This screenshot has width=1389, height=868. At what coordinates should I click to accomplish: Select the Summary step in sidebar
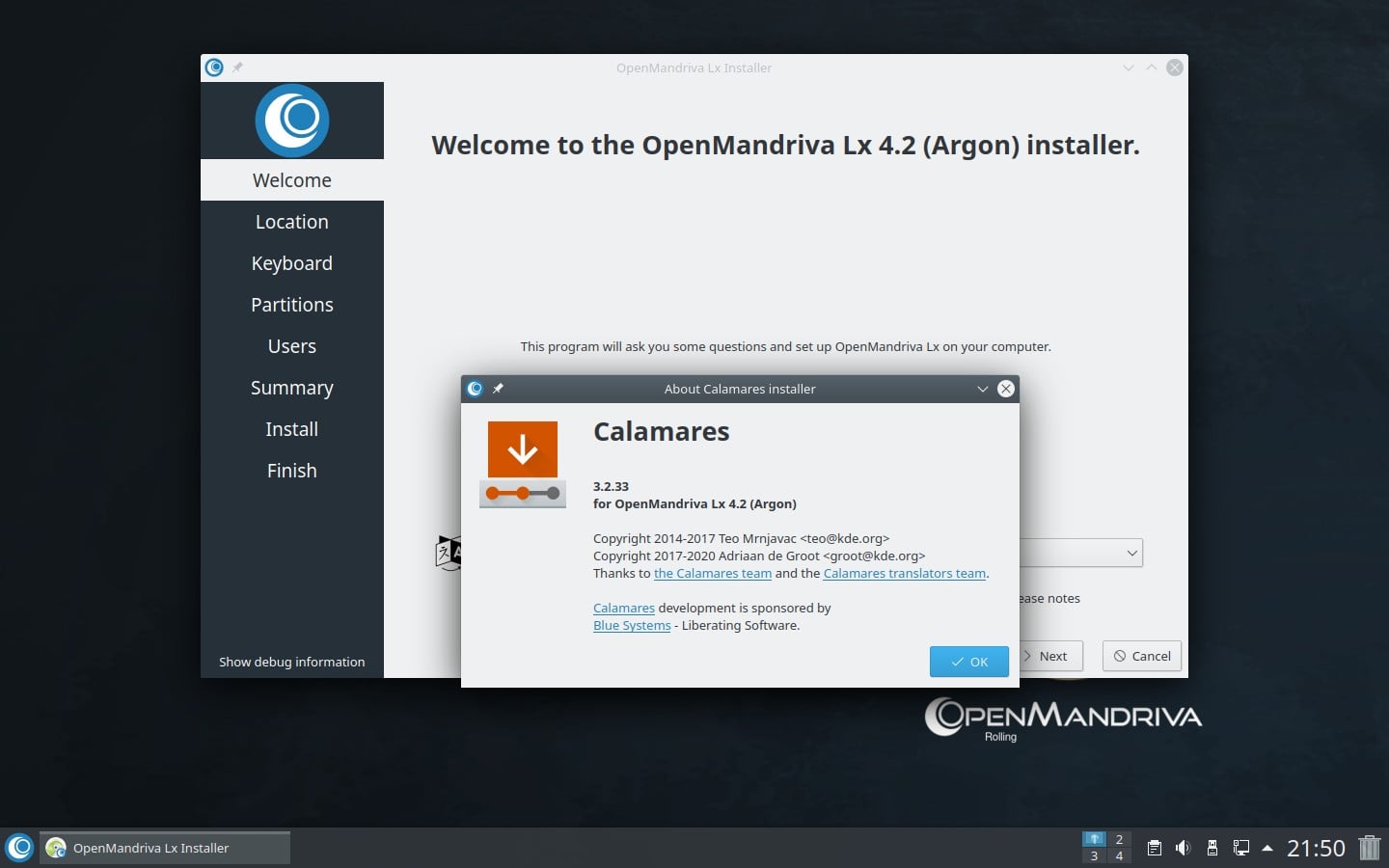pyautogui.click(x=292, y=388)
